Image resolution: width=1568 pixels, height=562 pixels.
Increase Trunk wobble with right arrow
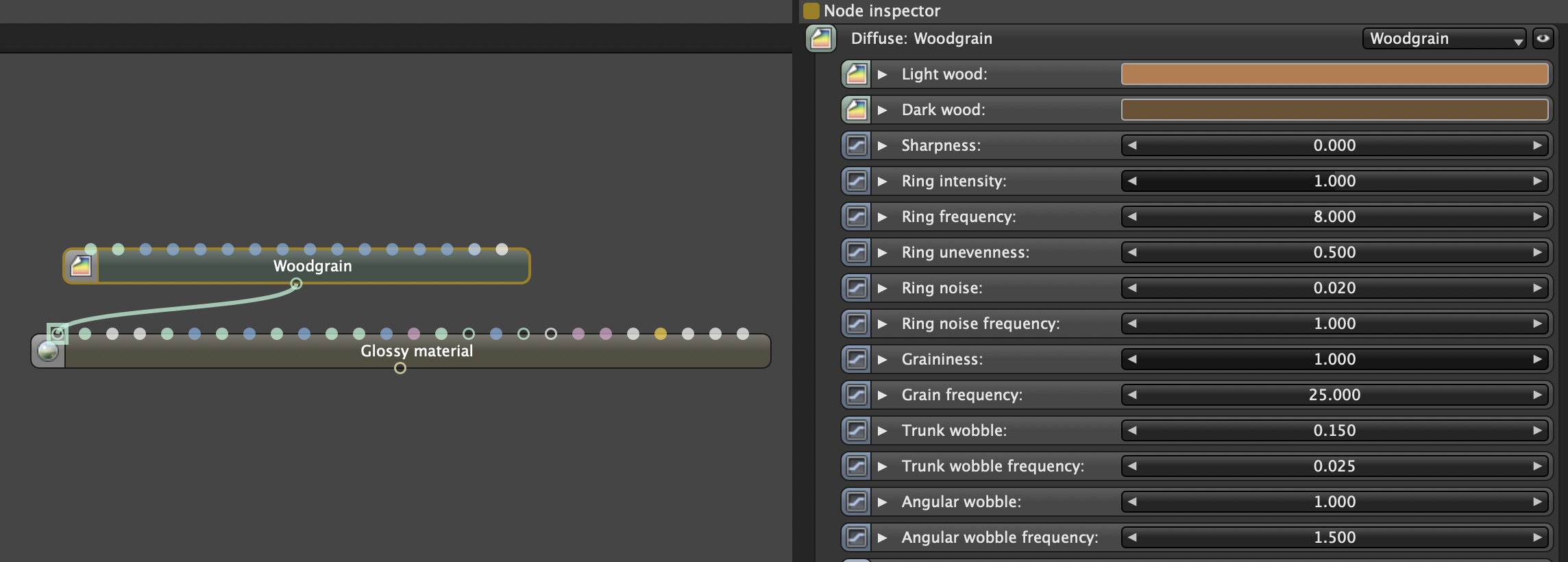pyautogui.click(x=1537, y=430)
